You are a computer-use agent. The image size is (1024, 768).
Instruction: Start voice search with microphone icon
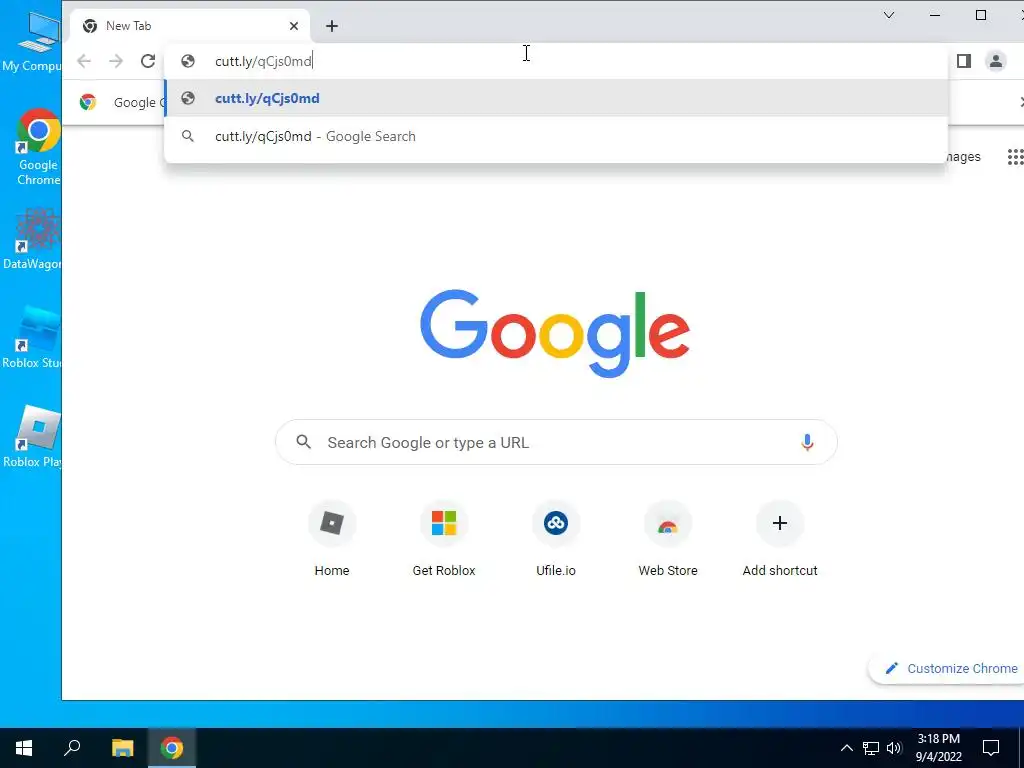(807, 442)
